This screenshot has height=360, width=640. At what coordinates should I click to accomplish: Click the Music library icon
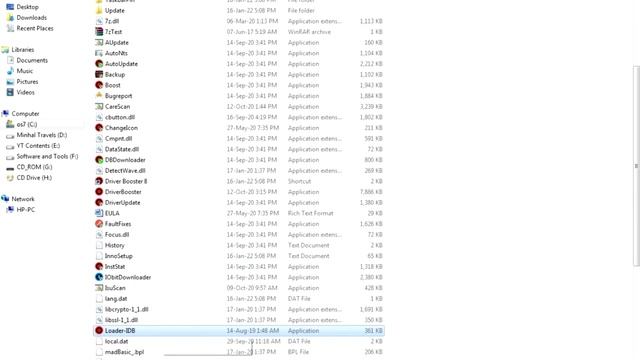pos(10,71)
